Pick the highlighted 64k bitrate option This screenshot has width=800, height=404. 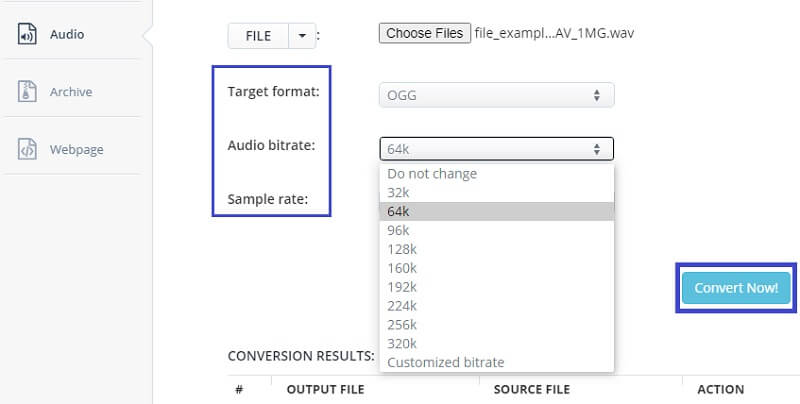point(398,211)
